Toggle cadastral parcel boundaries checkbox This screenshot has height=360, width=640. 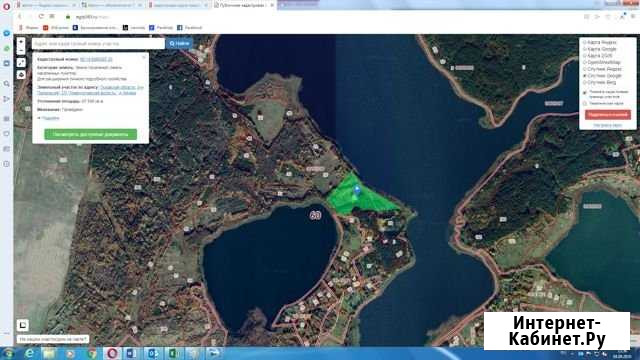(585, 93)
